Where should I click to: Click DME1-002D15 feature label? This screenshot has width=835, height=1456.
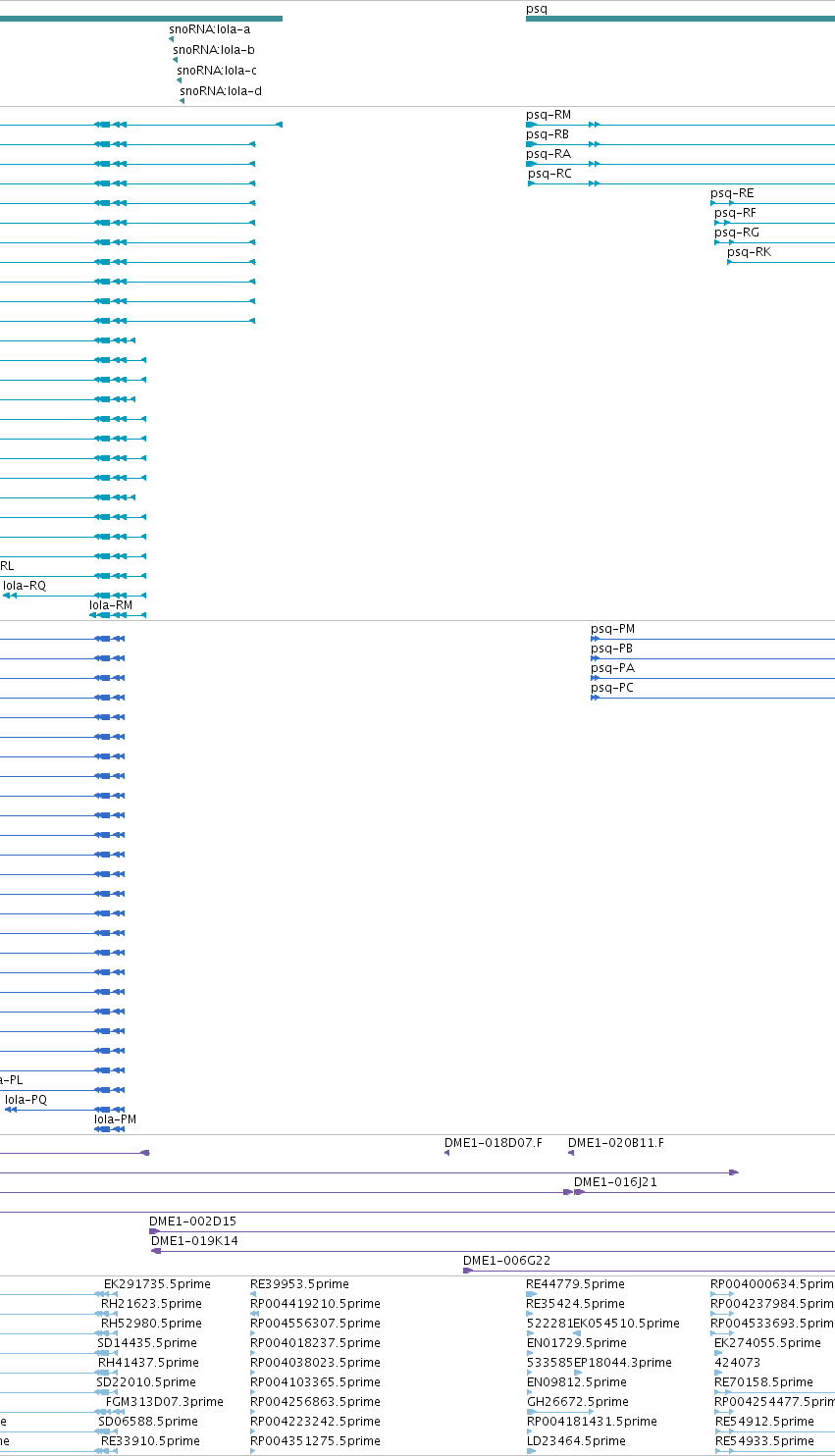pyautogui.click(x=192, y=1222)
